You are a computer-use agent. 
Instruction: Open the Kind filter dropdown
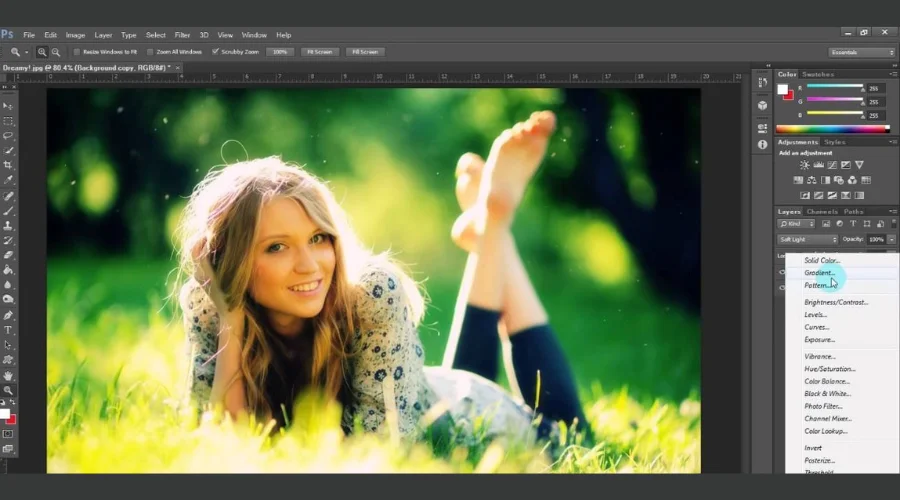tap(796, 224)
